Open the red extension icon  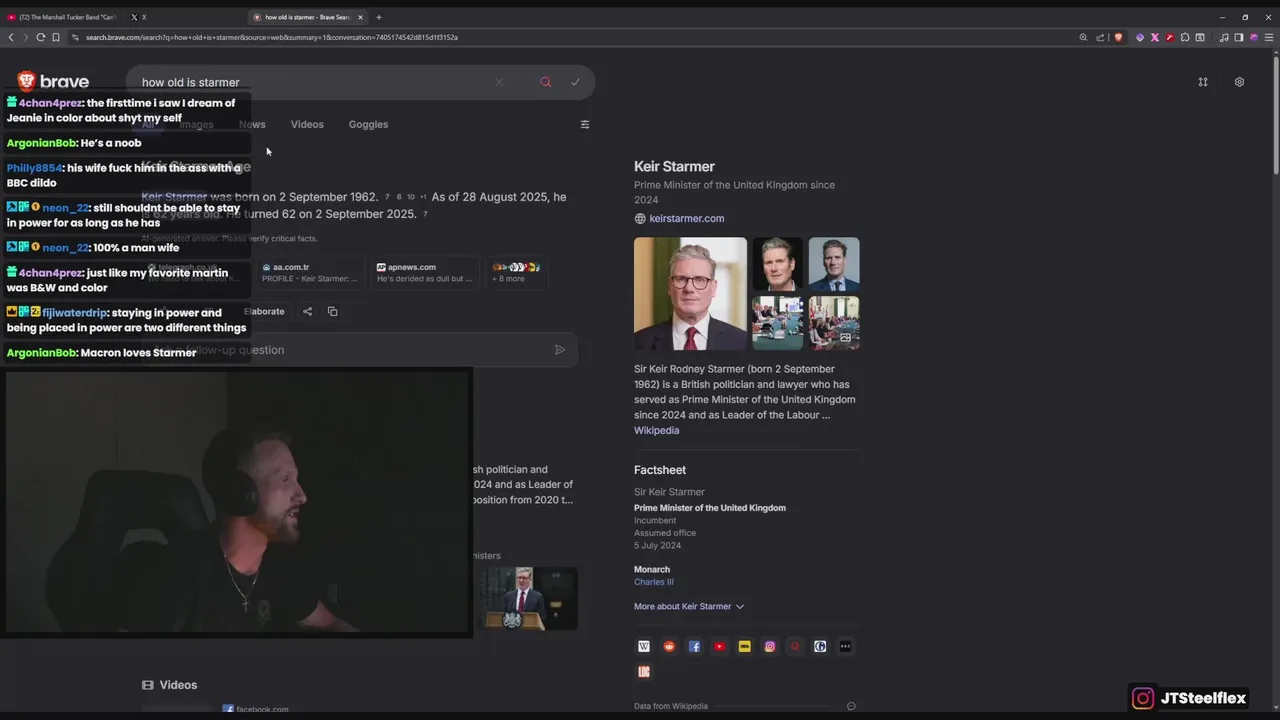click(x=1170, y=37)
